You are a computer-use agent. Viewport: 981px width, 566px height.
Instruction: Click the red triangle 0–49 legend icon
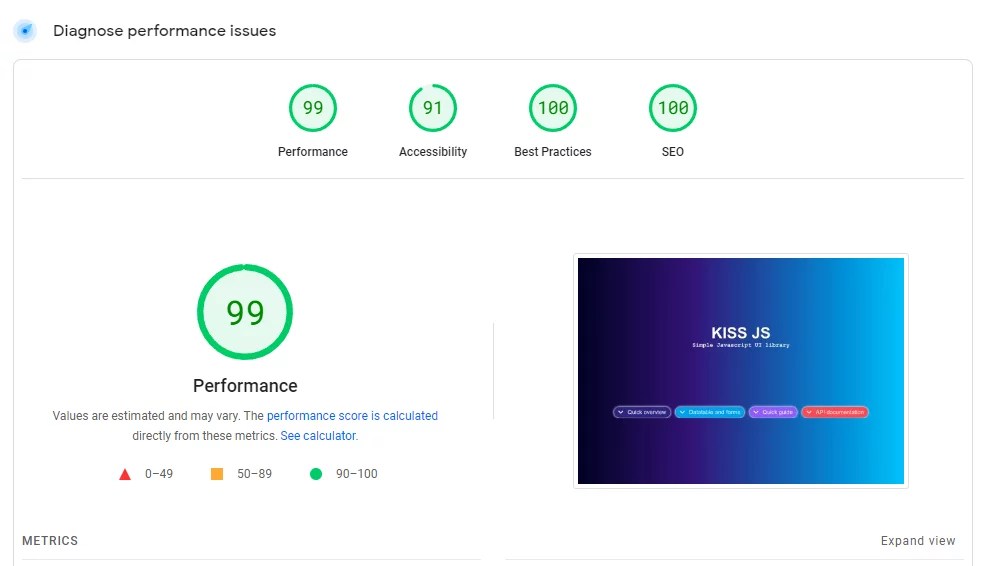tap(125, 474)
